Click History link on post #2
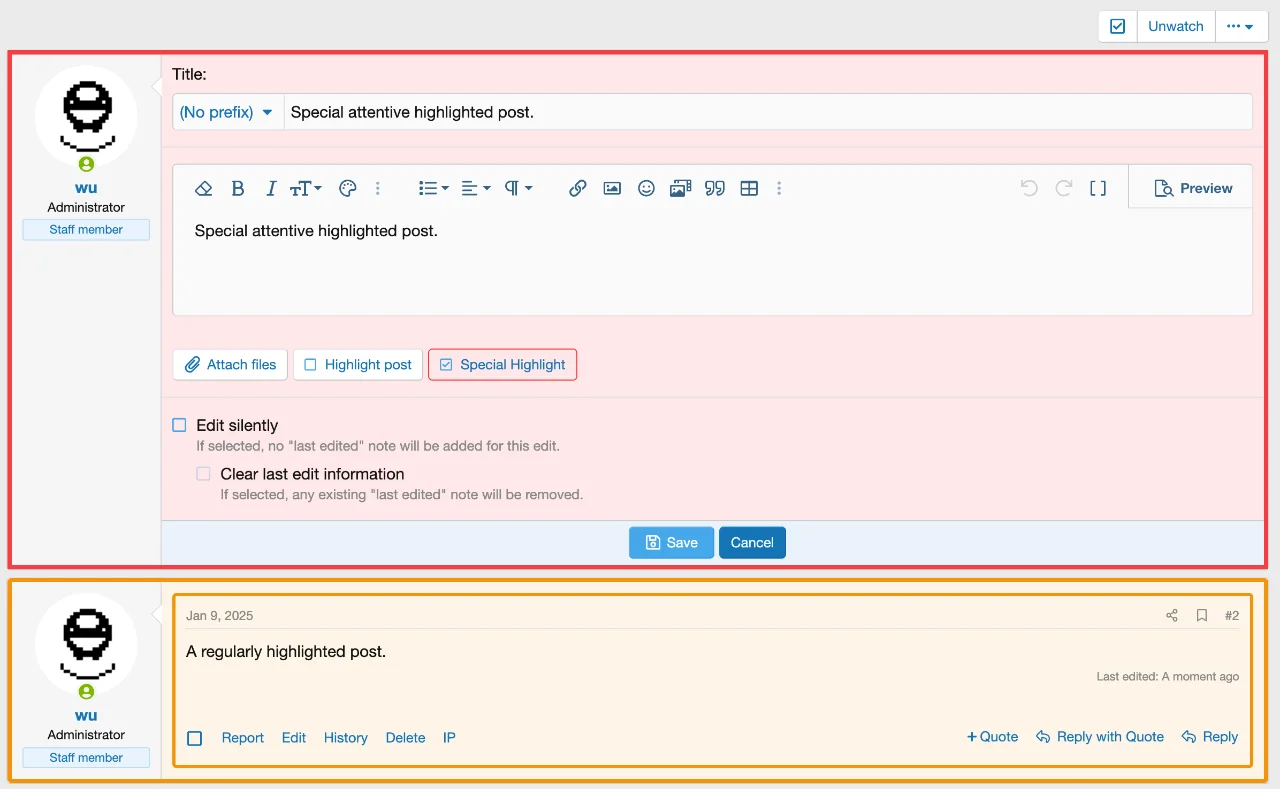The height and width of the screenshot is (789, 1280). [345, 738]
